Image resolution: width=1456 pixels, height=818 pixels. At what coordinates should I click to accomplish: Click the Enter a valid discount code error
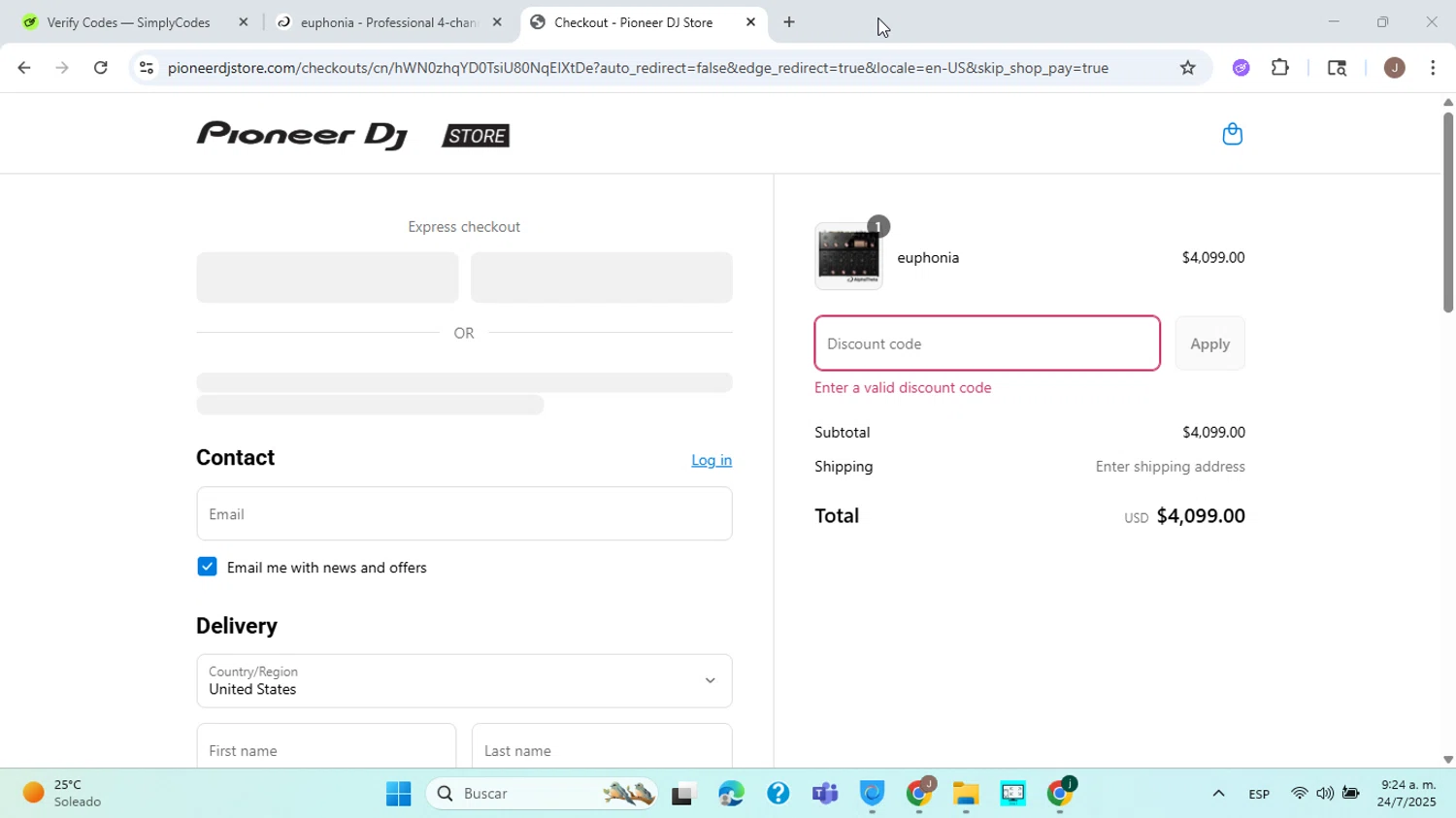click(x=903, y=387)
